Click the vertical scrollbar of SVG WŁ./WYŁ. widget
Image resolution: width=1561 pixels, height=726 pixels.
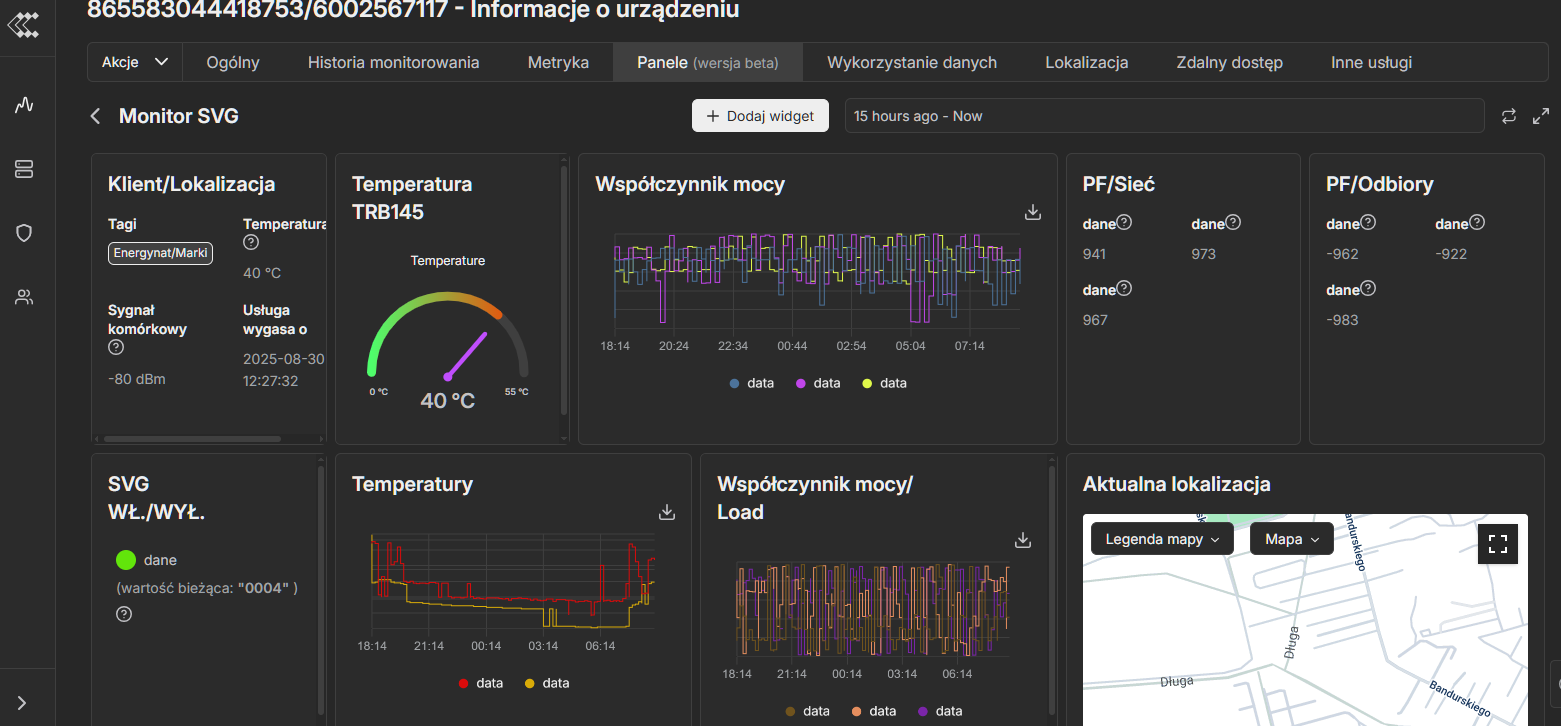click(x=320, y=590)
